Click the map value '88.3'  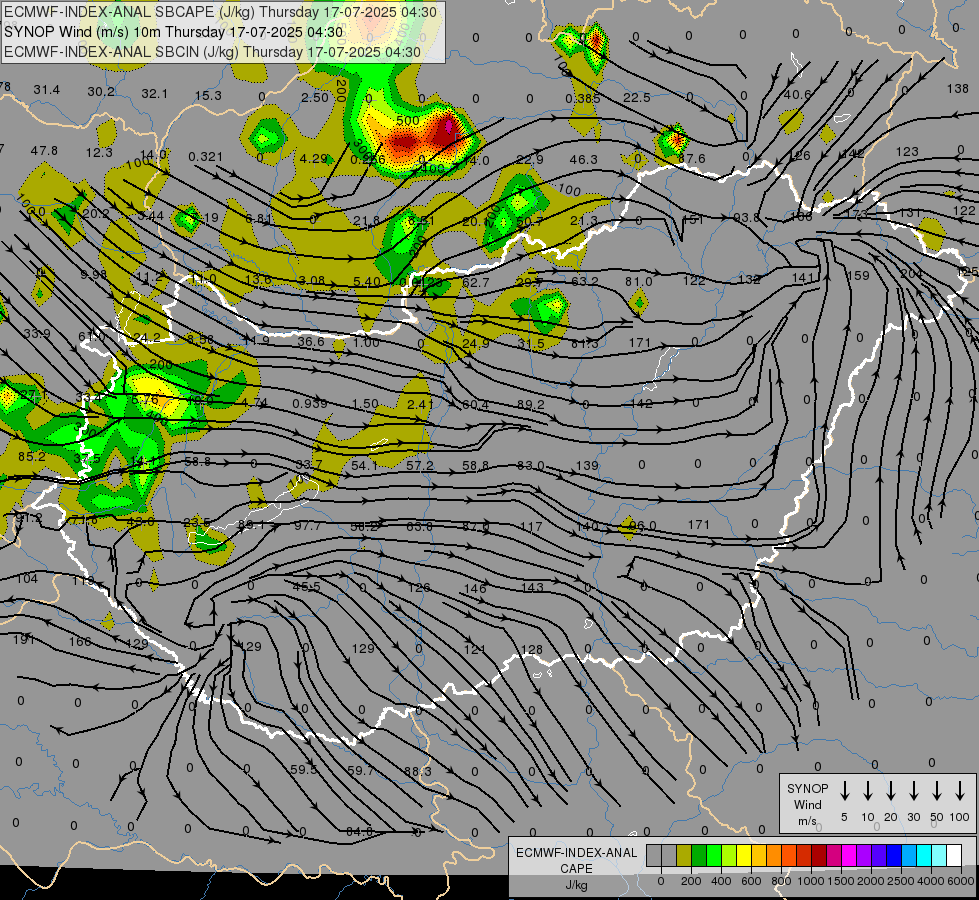[x=417, y=772]
